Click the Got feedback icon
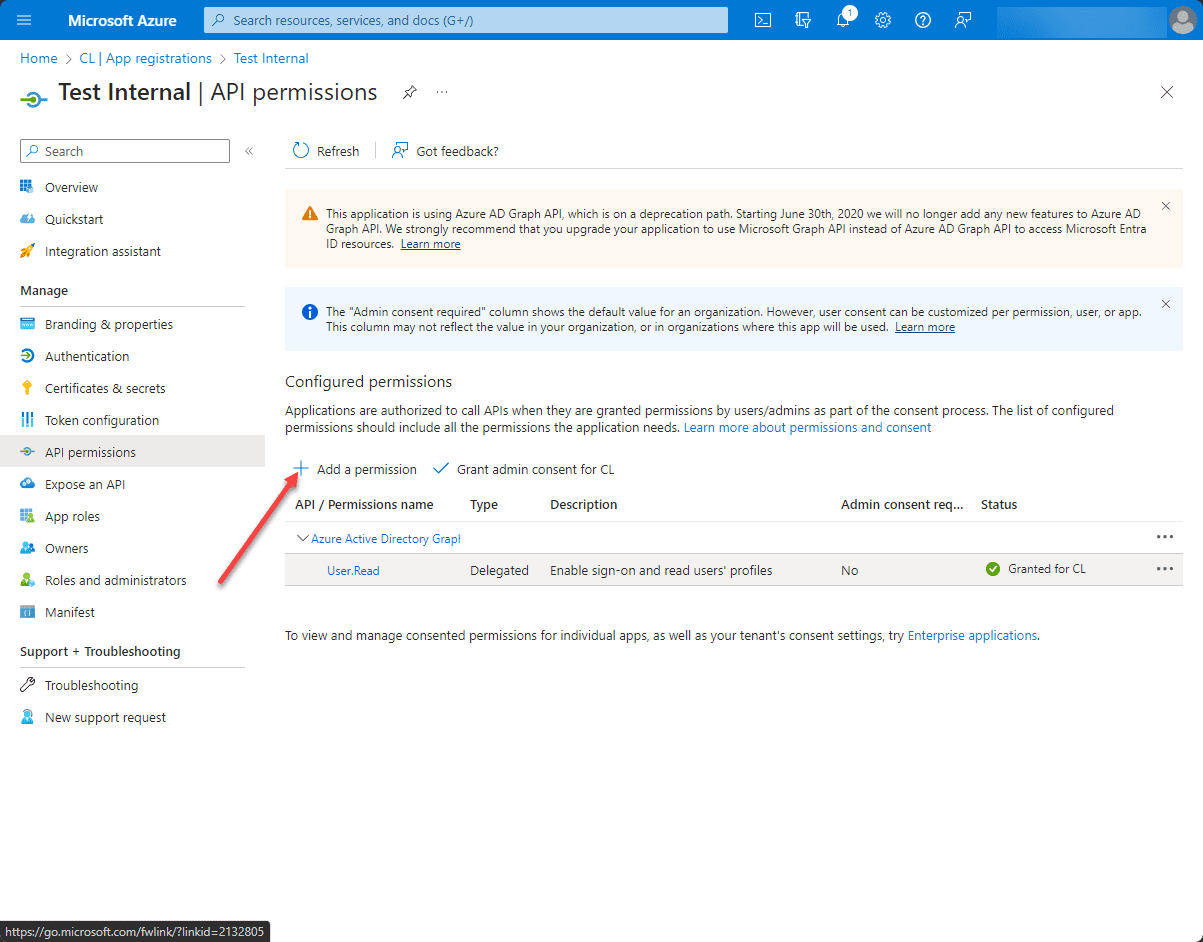The image size is (1203, 942). (400, 151)
